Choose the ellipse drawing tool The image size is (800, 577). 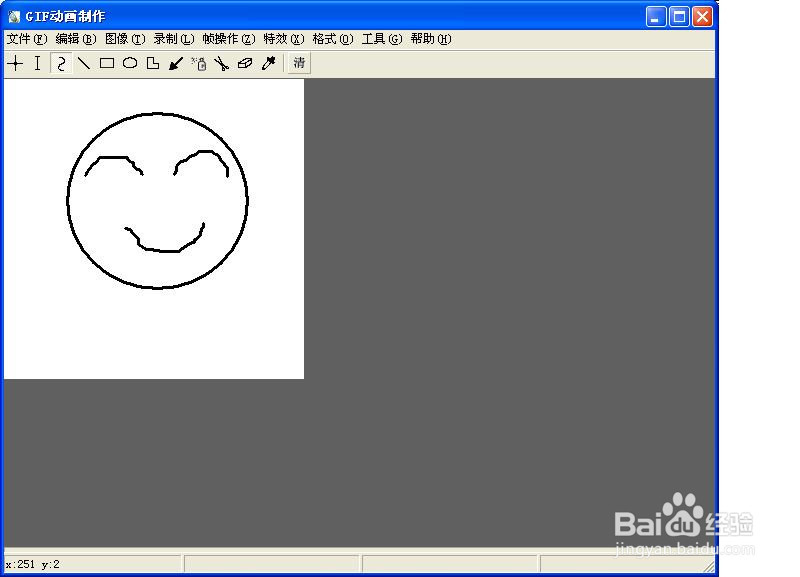click(x=130, y=63)
